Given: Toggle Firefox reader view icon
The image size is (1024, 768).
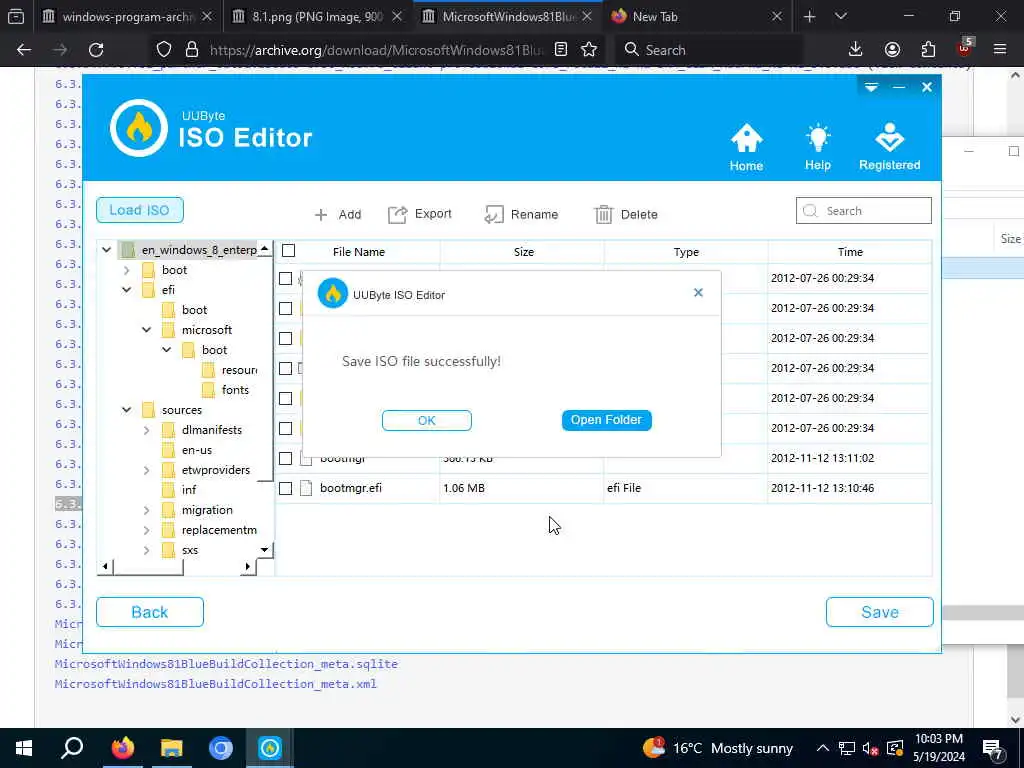Looking at the screenshot, I should (x=560, y=50).
